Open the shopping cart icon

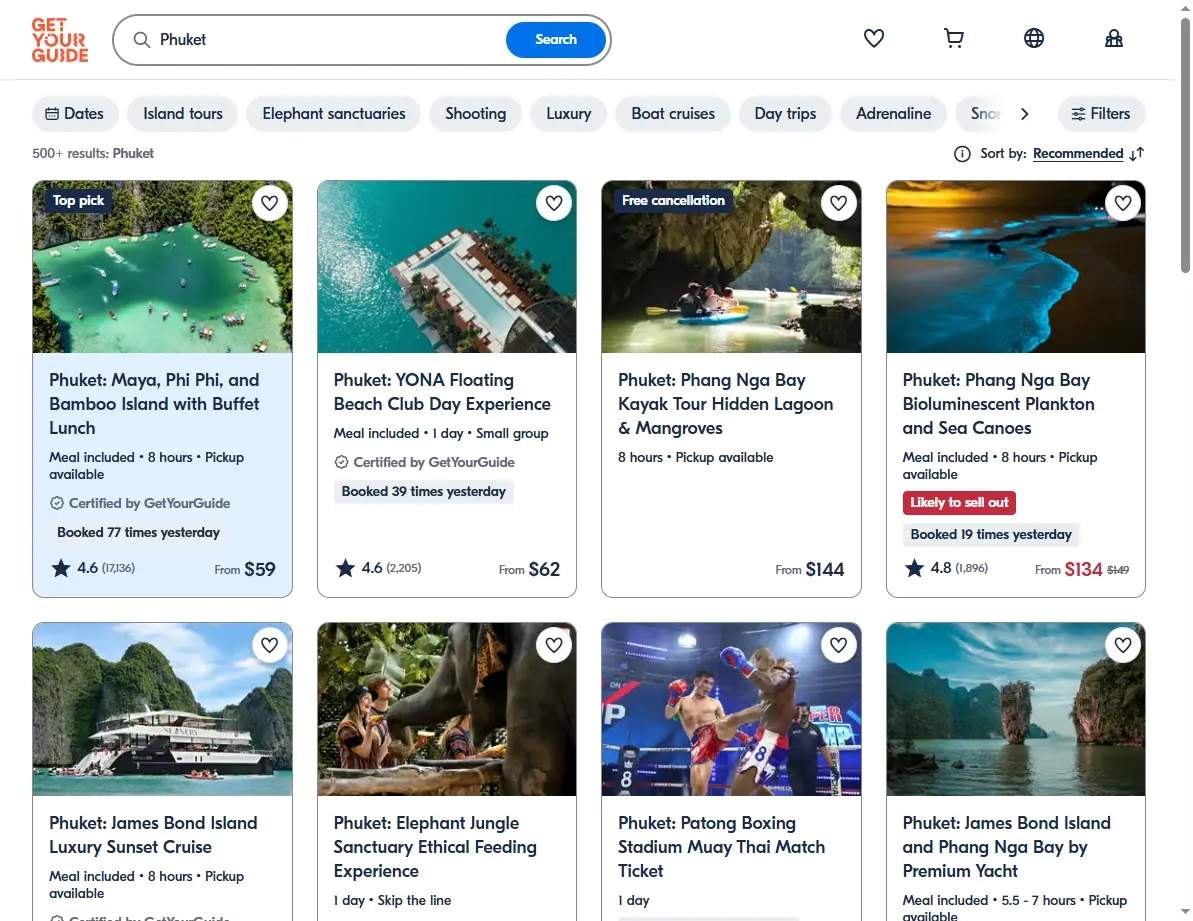click(x=953, y=38)
